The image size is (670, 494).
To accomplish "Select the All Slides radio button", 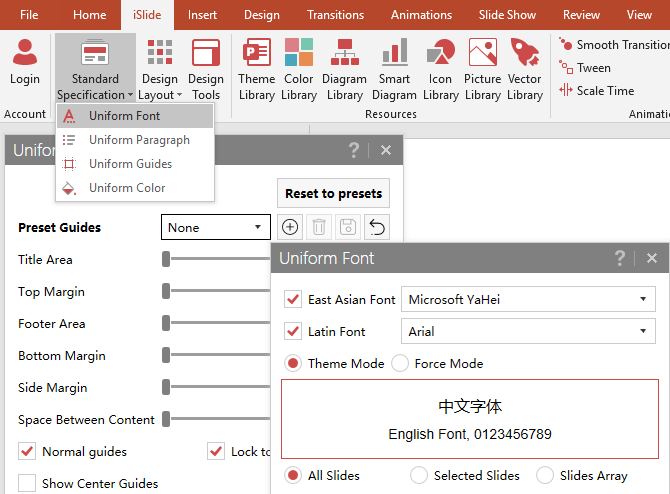I will (293, 475).
